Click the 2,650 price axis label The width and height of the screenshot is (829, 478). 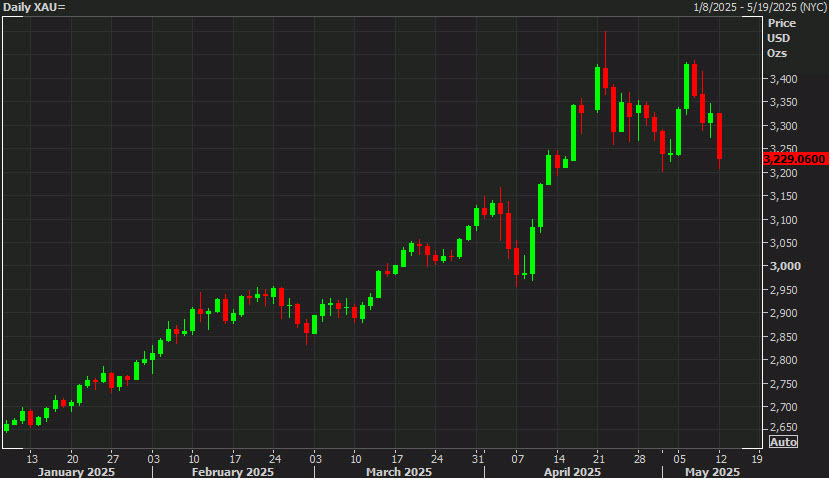[x=784, y=427]
